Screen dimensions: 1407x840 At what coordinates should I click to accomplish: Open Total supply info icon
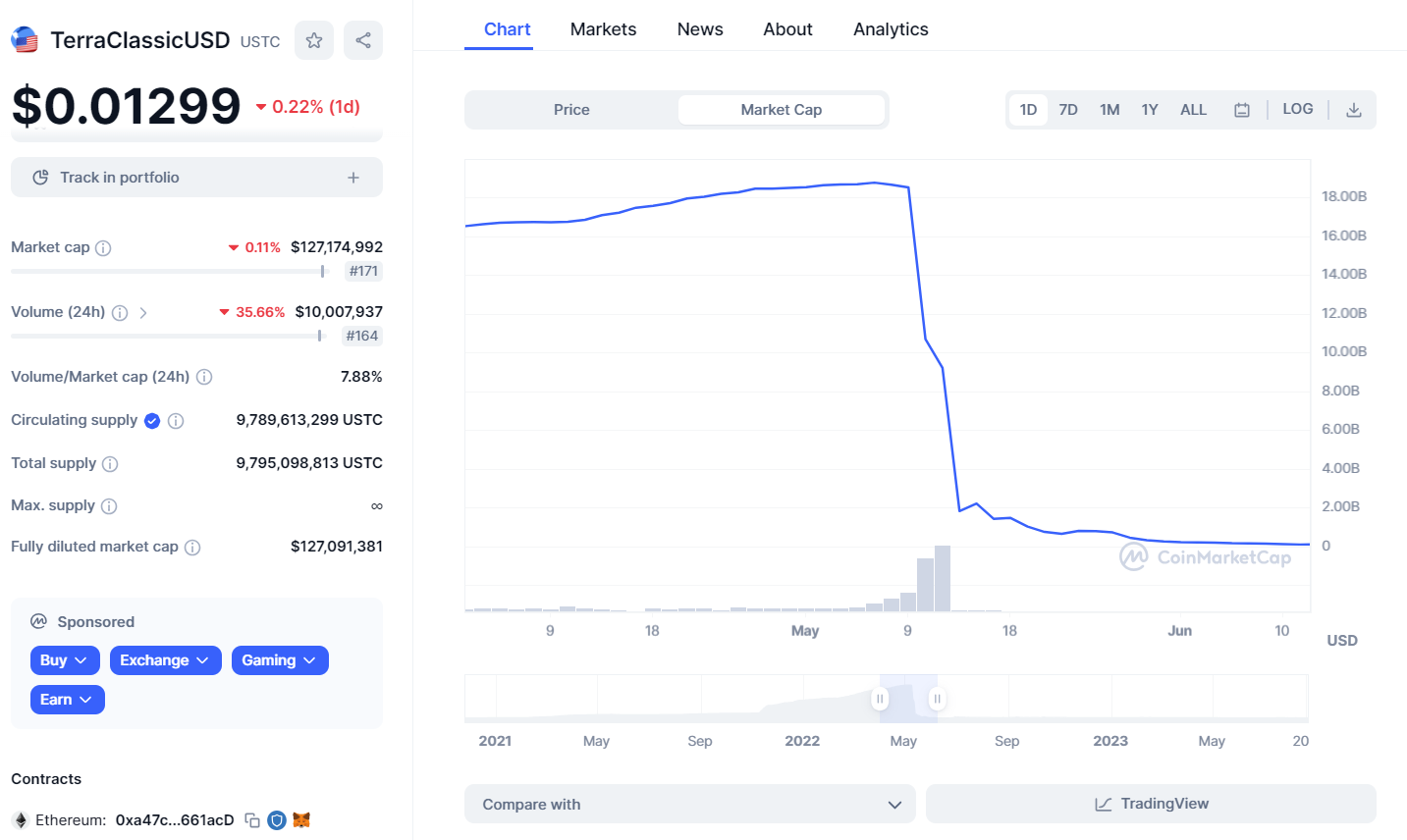click(110, 464)
